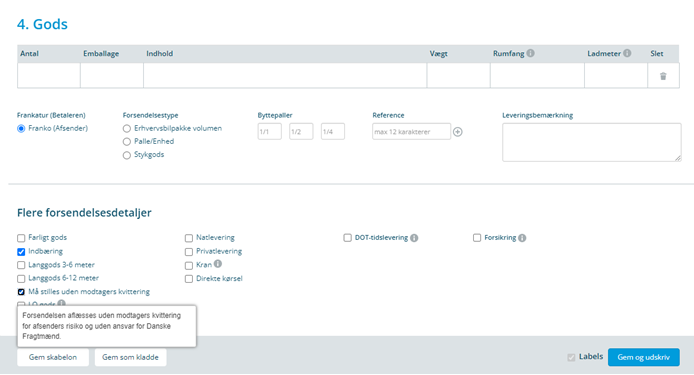The width and height of the screenshot is (694, 375).
Task: Click the trash icon in Slet column
Action: [x=663, y=76]
